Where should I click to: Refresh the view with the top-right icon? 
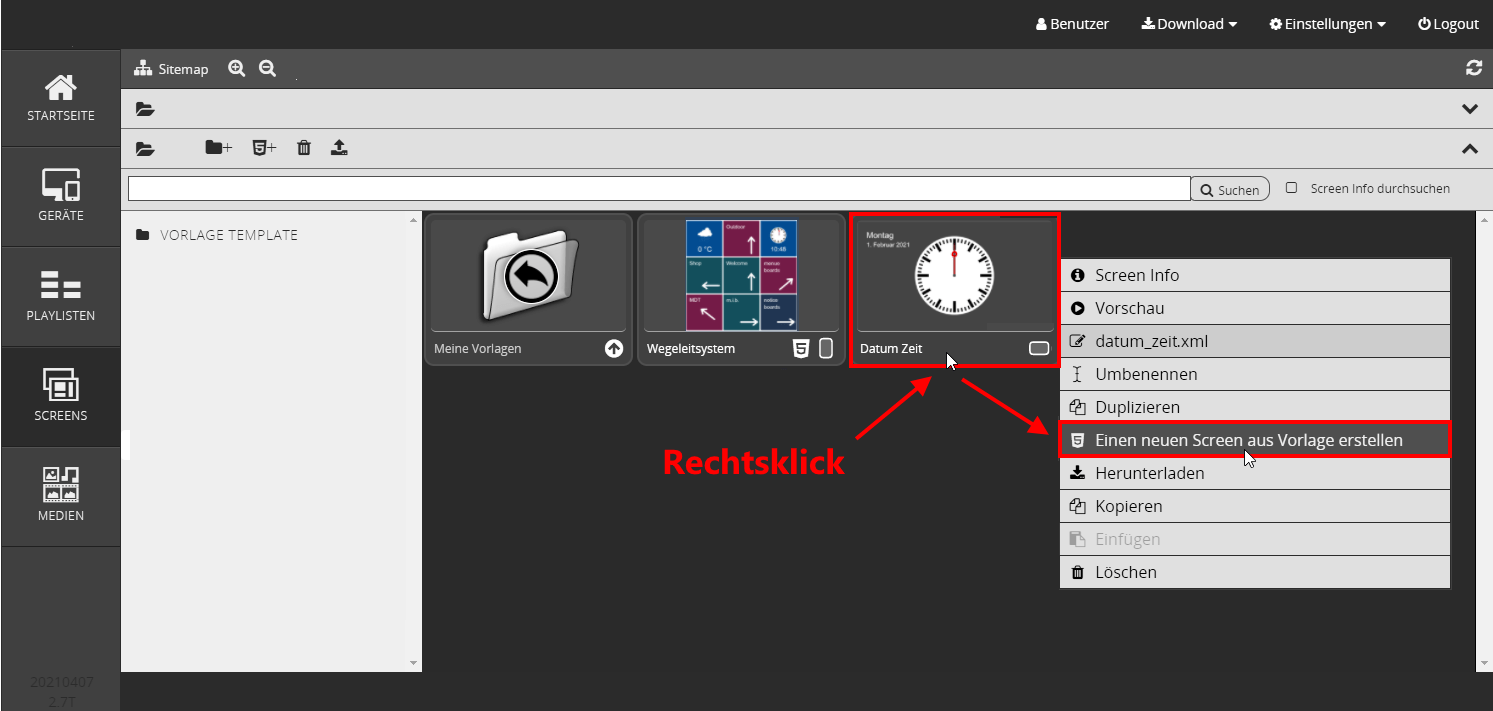[x=1473, y=67]
